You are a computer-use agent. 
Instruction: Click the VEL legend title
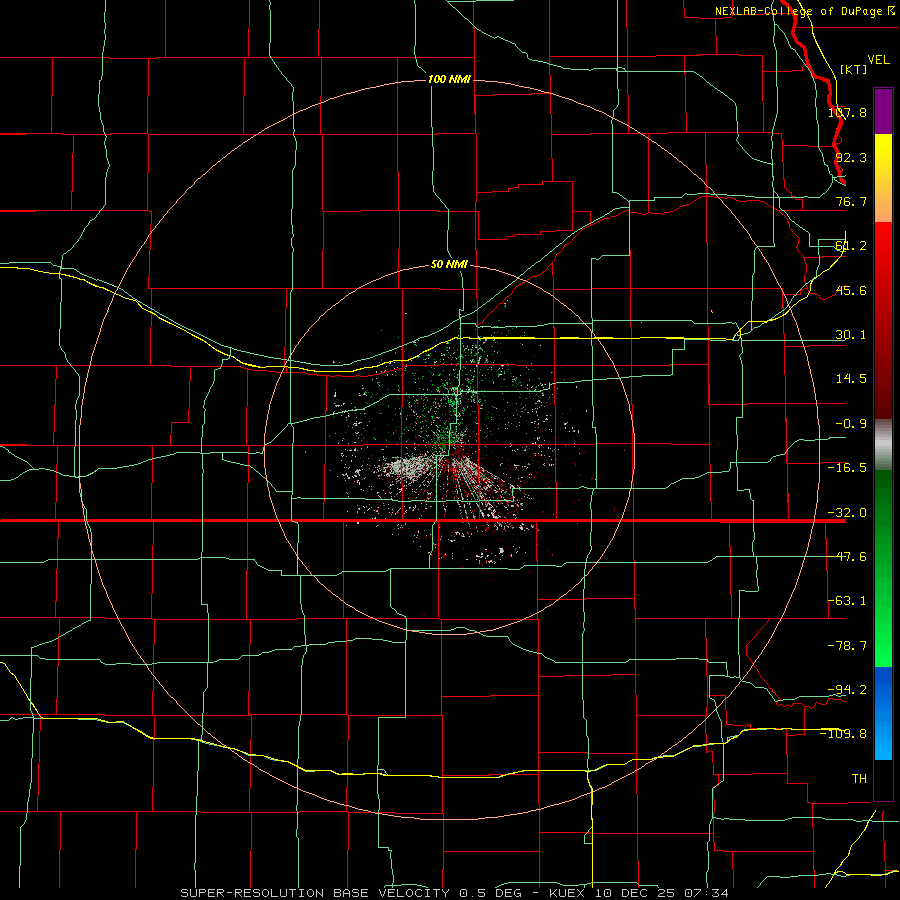(879, 60)
